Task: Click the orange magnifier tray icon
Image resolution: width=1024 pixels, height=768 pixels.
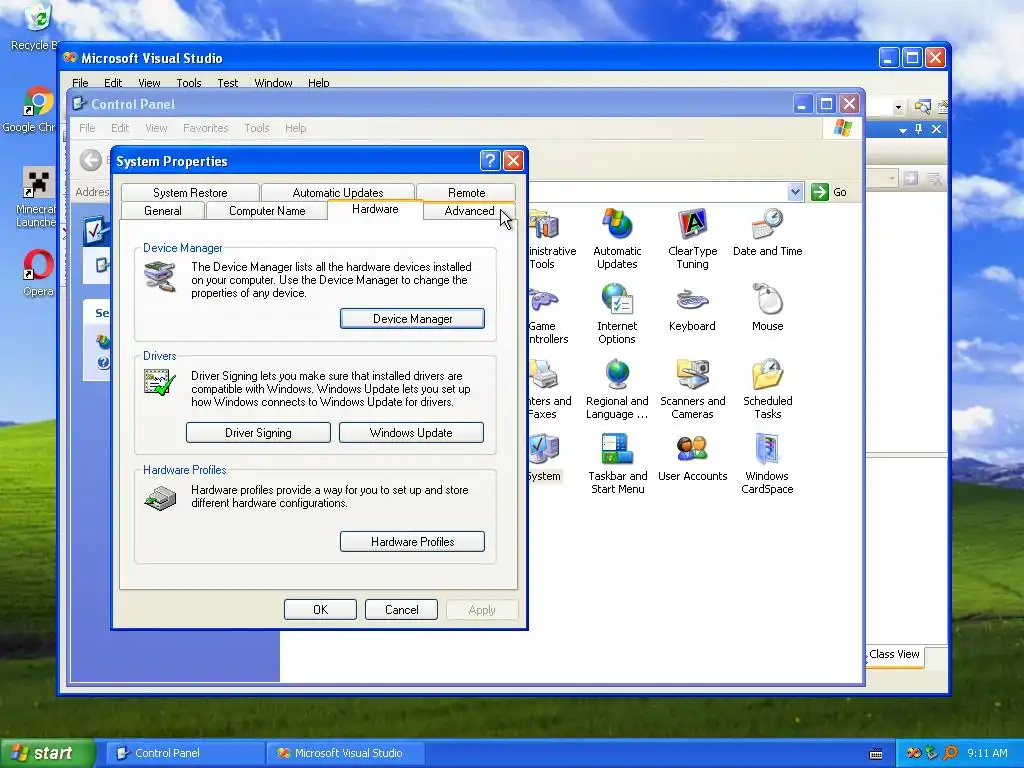Action: [950, 753]
